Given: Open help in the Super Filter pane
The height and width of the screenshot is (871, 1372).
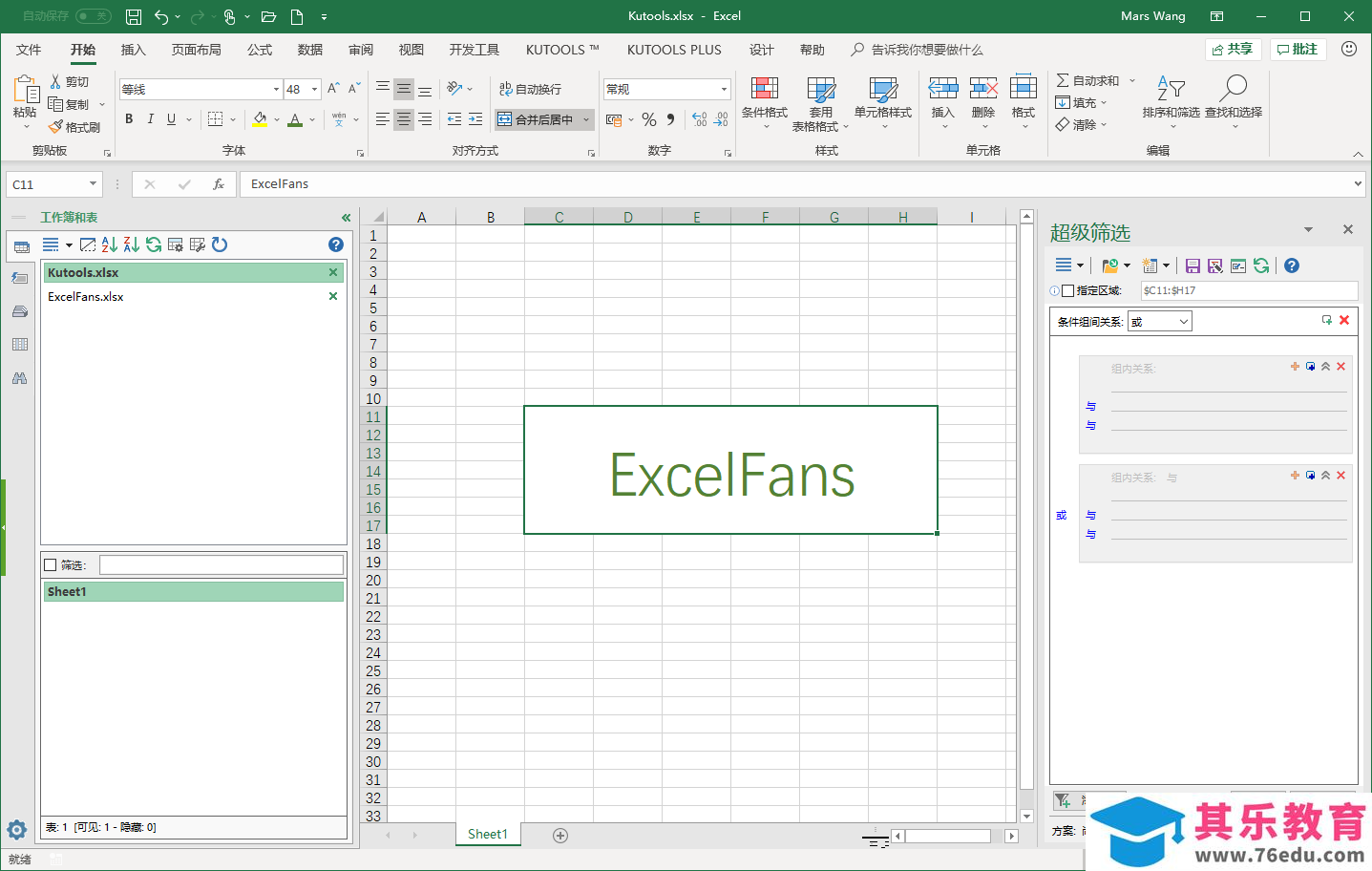Looking at the screenshot, I should click(x=1292, y=266).
